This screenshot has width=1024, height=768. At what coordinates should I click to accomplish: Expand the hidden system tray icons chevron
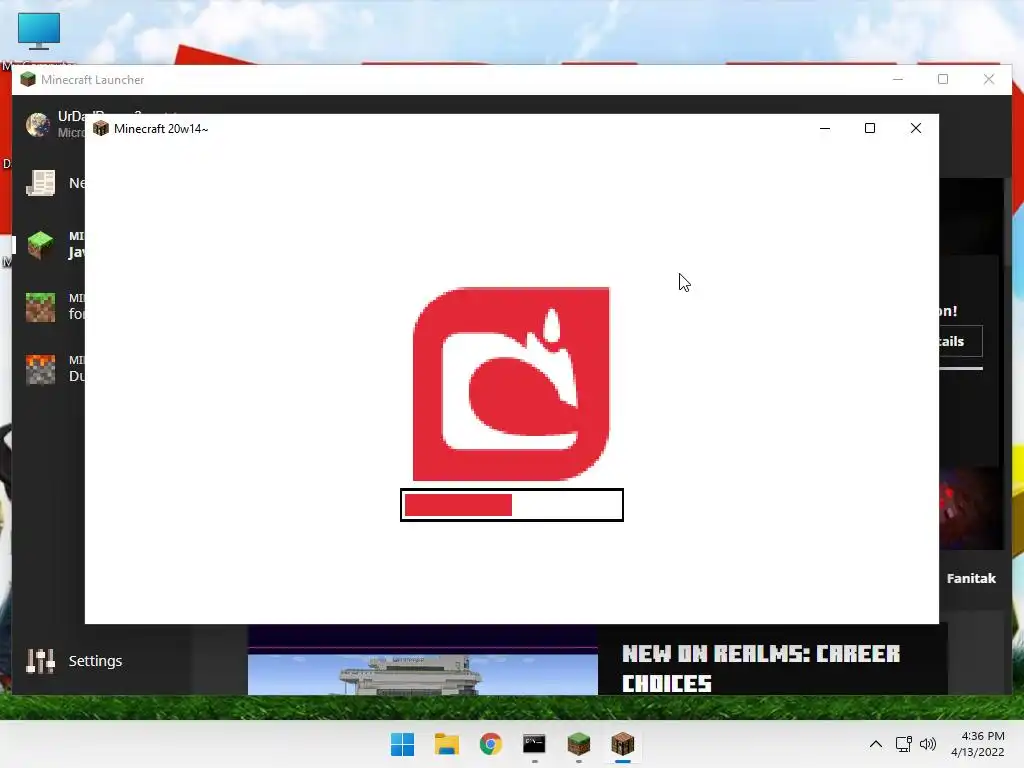[x=876, y=744]
